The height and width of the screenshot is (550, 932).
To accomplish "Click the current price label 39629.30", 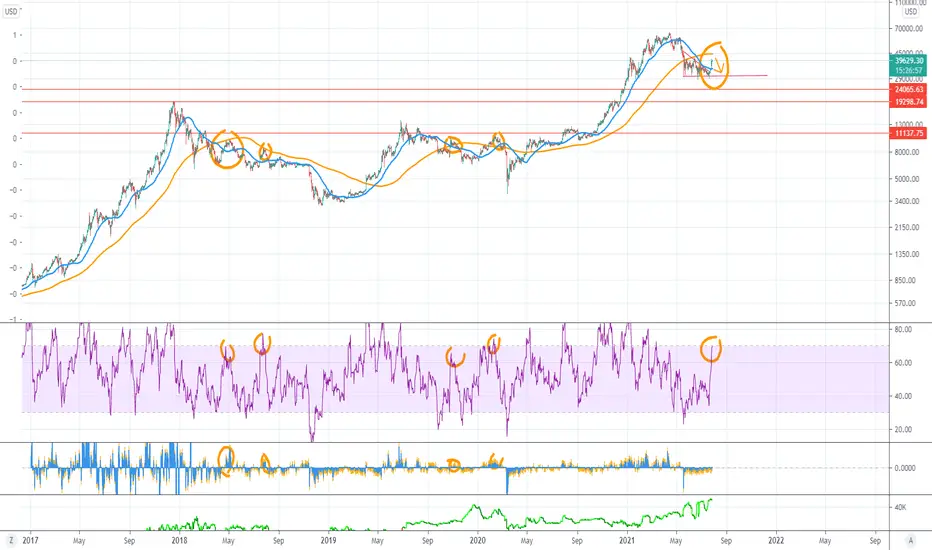I will (909, 61).
